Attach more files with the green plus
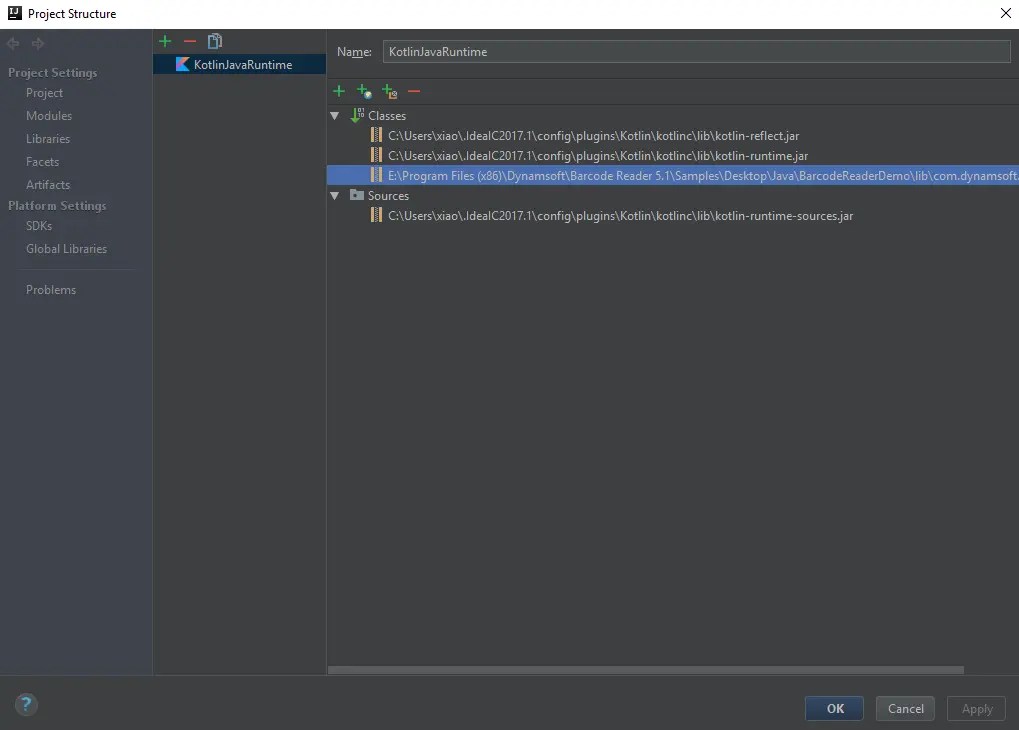The height and width of the screenshot is (730, 1019). (339, 91)
